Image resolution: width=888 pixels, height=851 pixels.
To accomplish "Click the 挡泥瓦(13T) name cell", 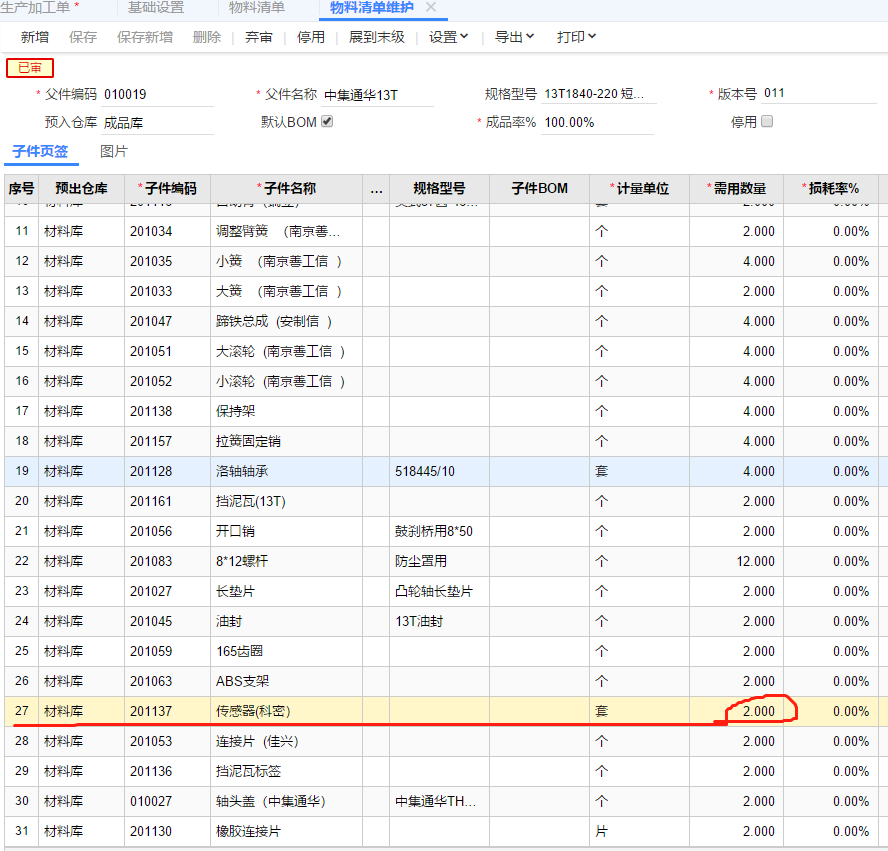I will [x=287, y=502].
